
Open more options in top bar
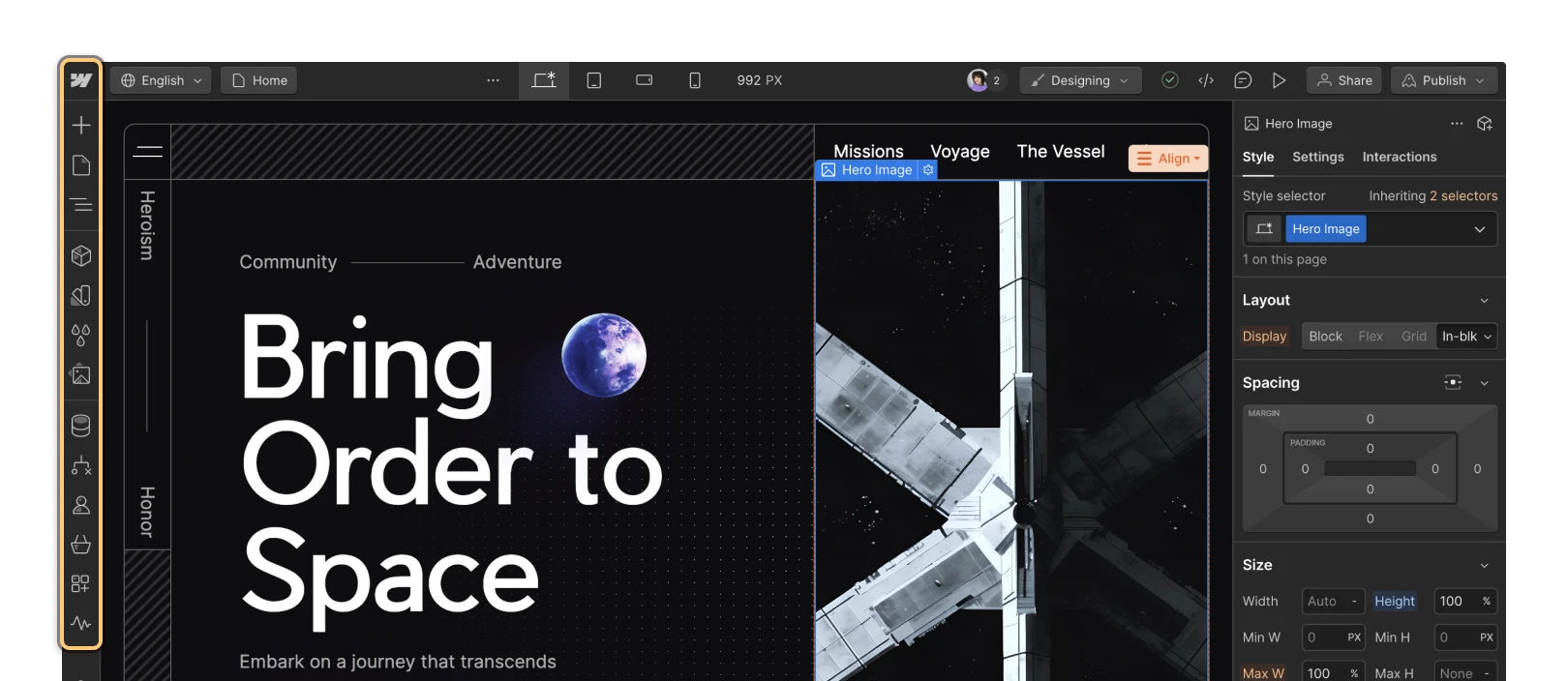point(493,80)
